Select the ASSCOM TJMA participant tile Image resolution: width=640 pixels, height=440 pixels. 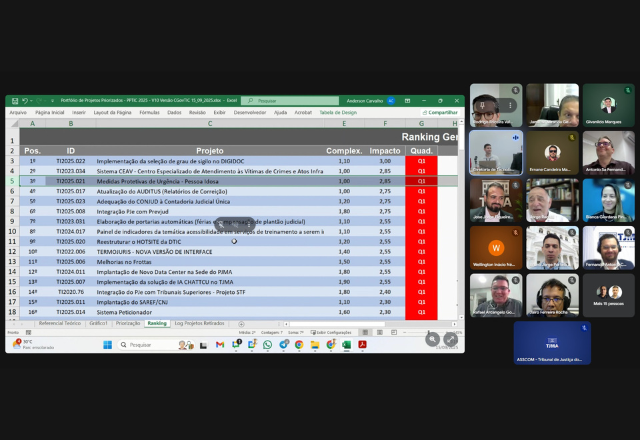pyautogui.click(x=552, y=342)
